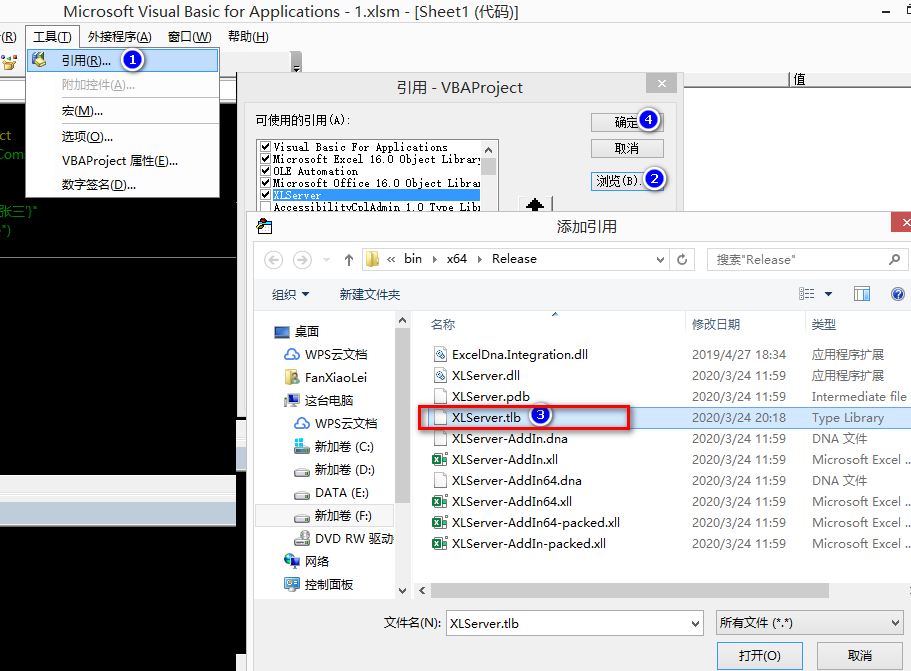Click 新建文件夹 new folder button

[370, 295]
